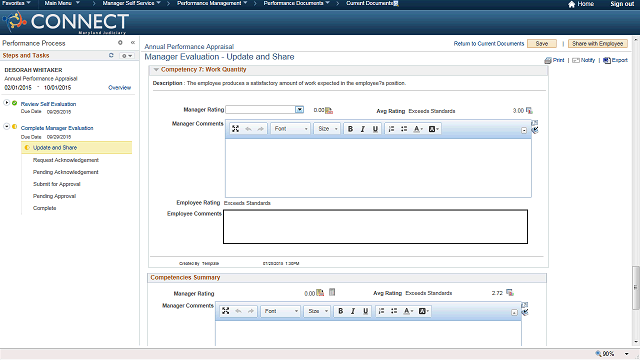This screenshot has height=360, width=640.
Task: Open Size dropdown in Competency 7 editor
Action: pyautogui.click(x=327, y=129)
